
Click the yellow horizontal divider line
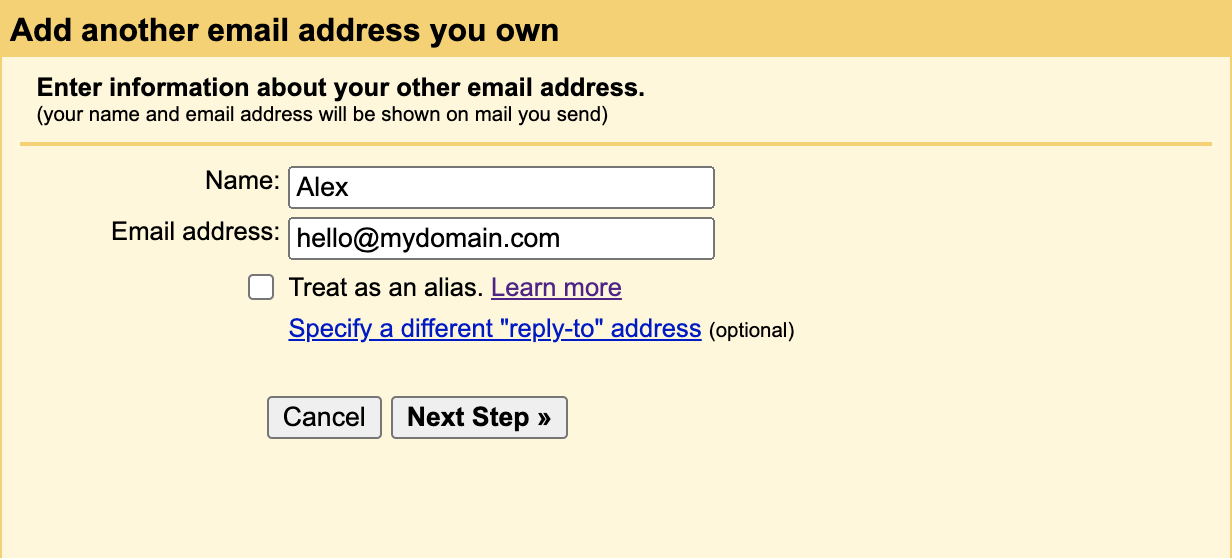(x=616, y=144)
